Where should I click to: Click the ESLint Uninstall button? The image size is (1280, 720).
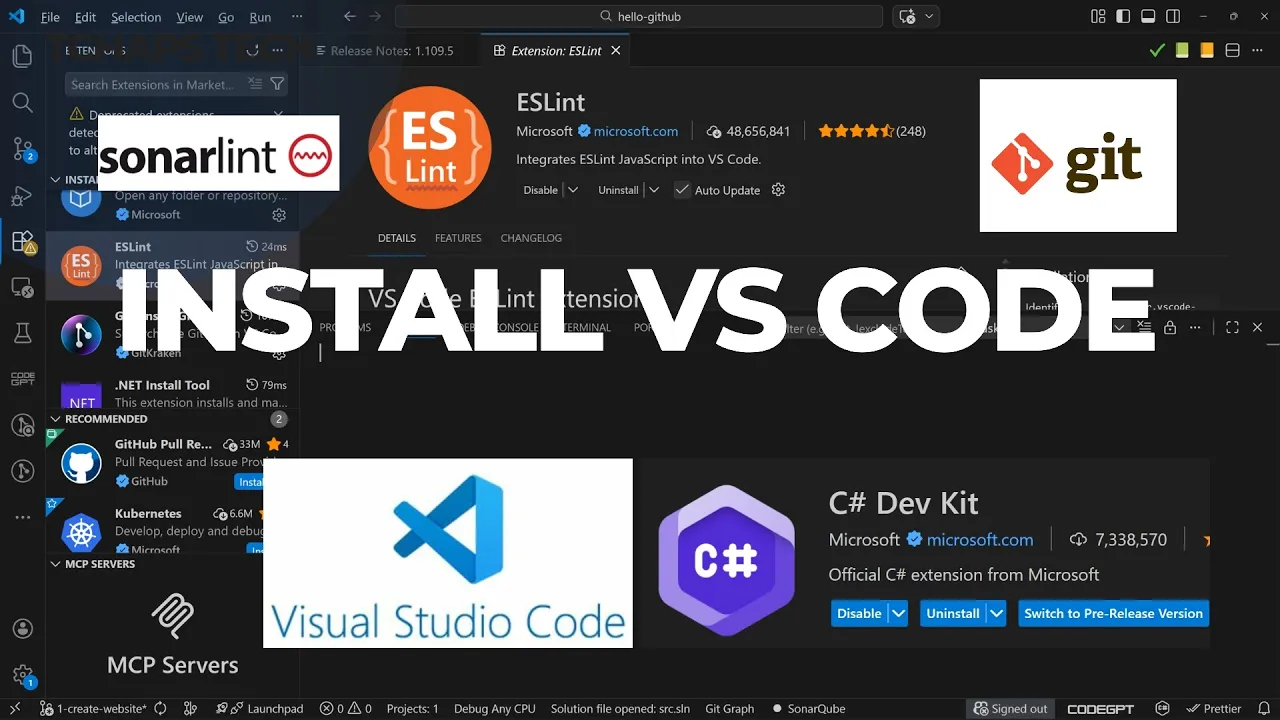click(618, 190)
